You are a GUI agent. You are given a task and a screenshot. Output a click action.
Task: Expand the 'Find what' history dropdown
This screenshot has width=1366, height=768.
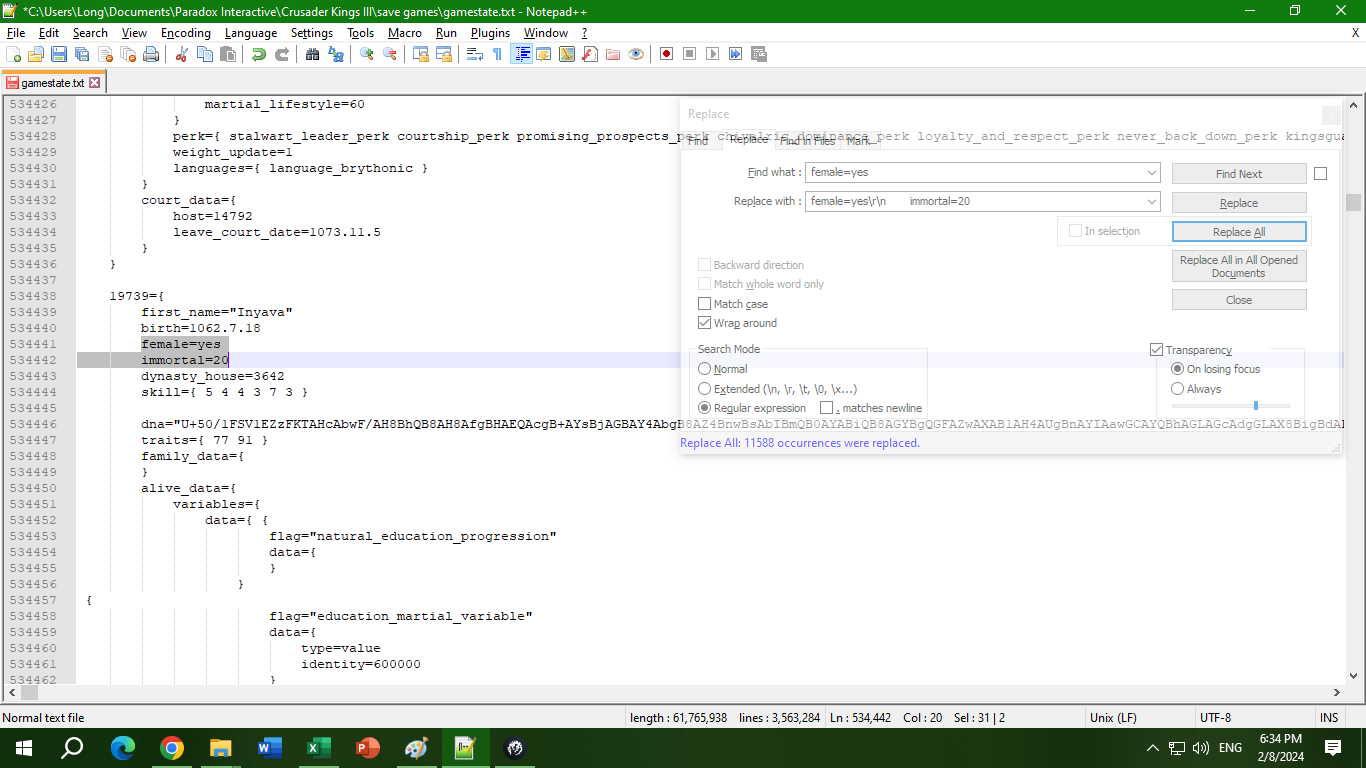pyautogui.click(x=1152, y=173)
